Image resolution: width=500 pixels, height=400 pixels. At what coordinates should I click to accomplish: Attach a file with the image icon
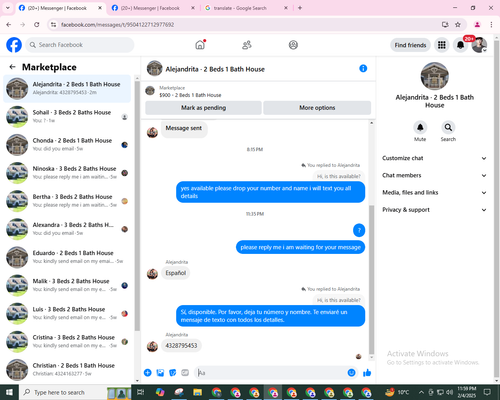tap(160, 373)
